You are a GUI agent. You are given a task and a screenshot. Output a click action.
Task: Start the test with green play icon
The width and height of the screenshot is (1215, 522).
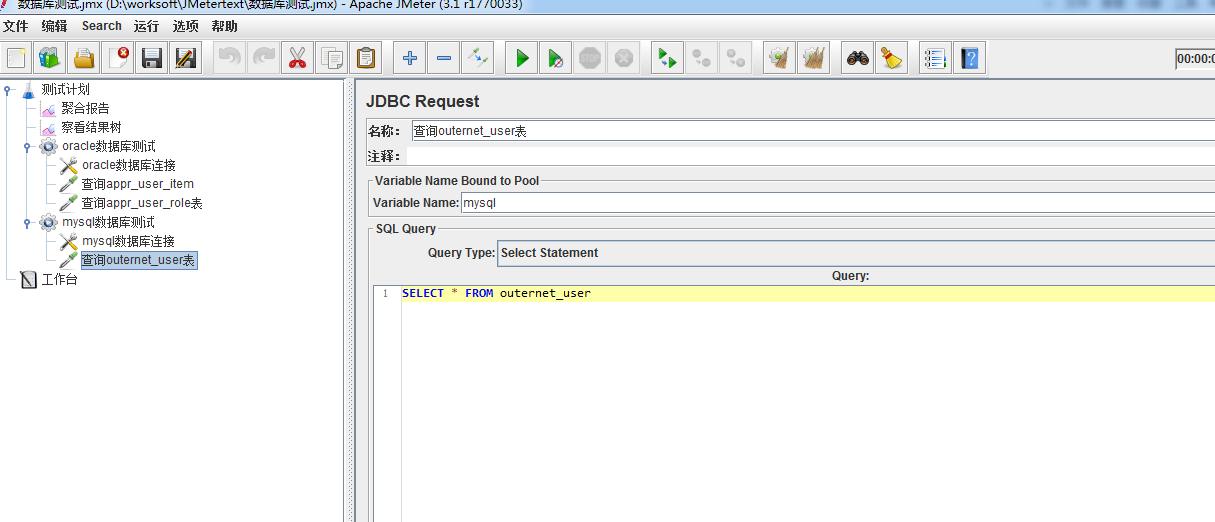point(521,58)
